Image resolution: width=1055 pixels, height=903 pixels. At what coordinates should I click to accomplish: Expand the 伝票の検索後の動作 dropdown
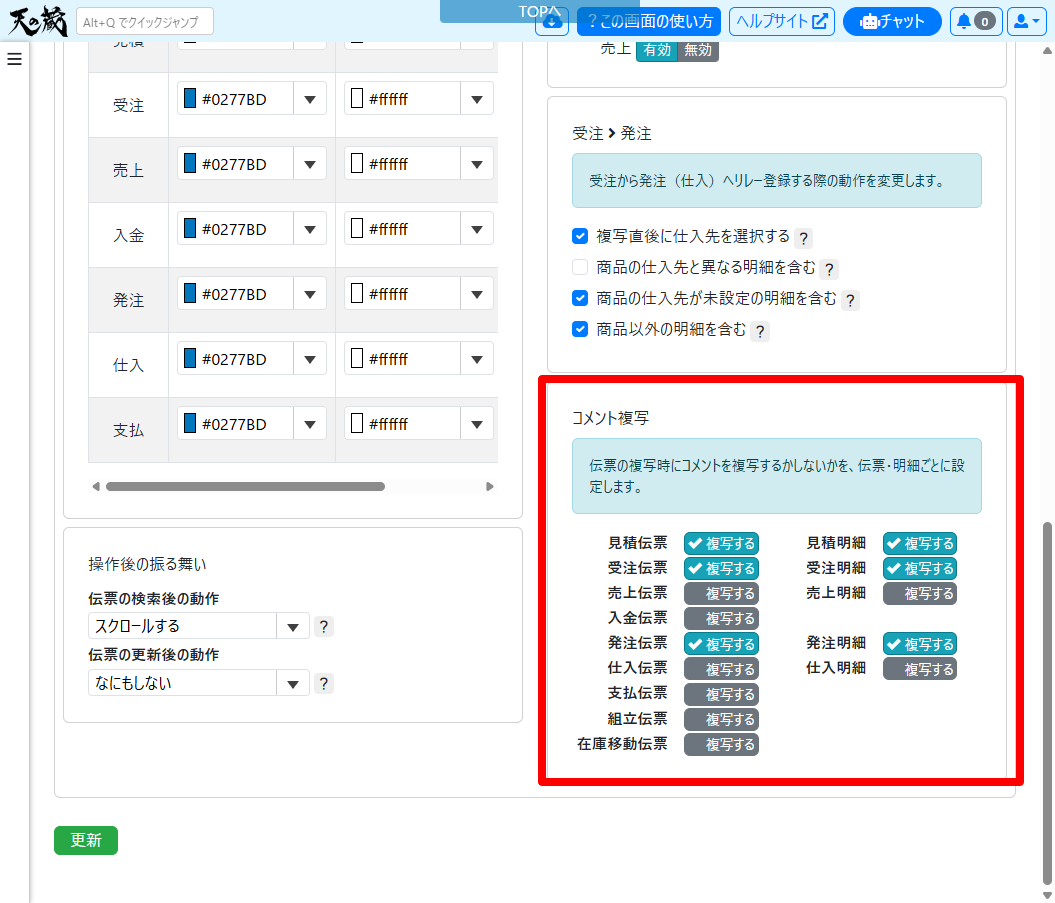[292, 627]
